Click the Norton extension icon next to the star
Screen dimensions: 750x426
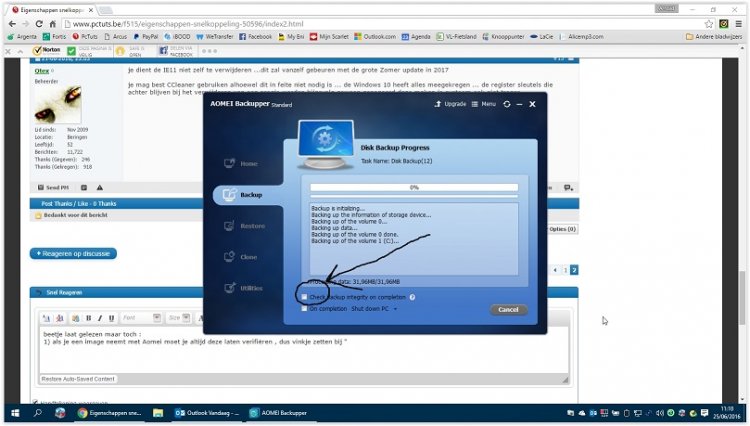pyautogui.click(x=724, y=24)
